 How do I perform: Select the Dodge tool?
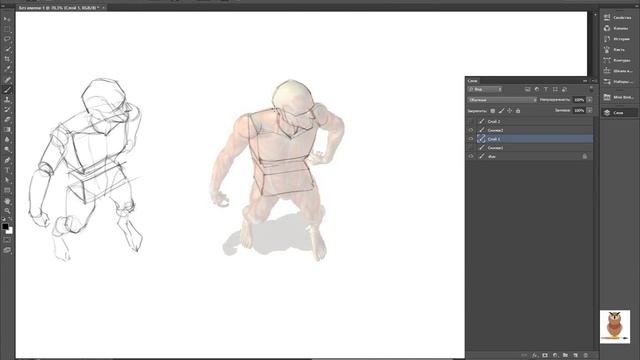point(7,150)
